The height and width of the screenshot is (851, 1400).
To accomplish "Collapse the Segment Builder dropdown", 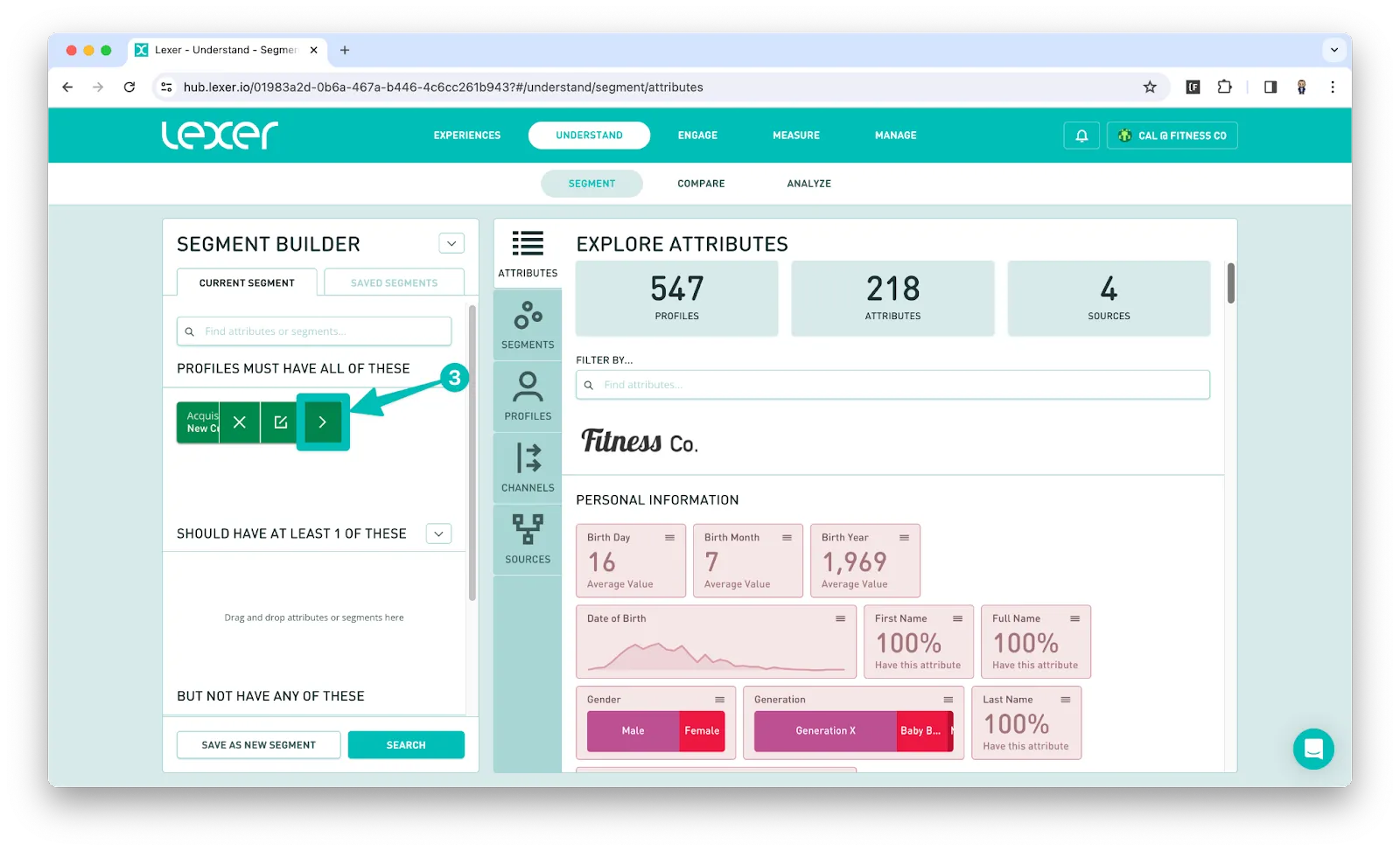I will point(451,243).
